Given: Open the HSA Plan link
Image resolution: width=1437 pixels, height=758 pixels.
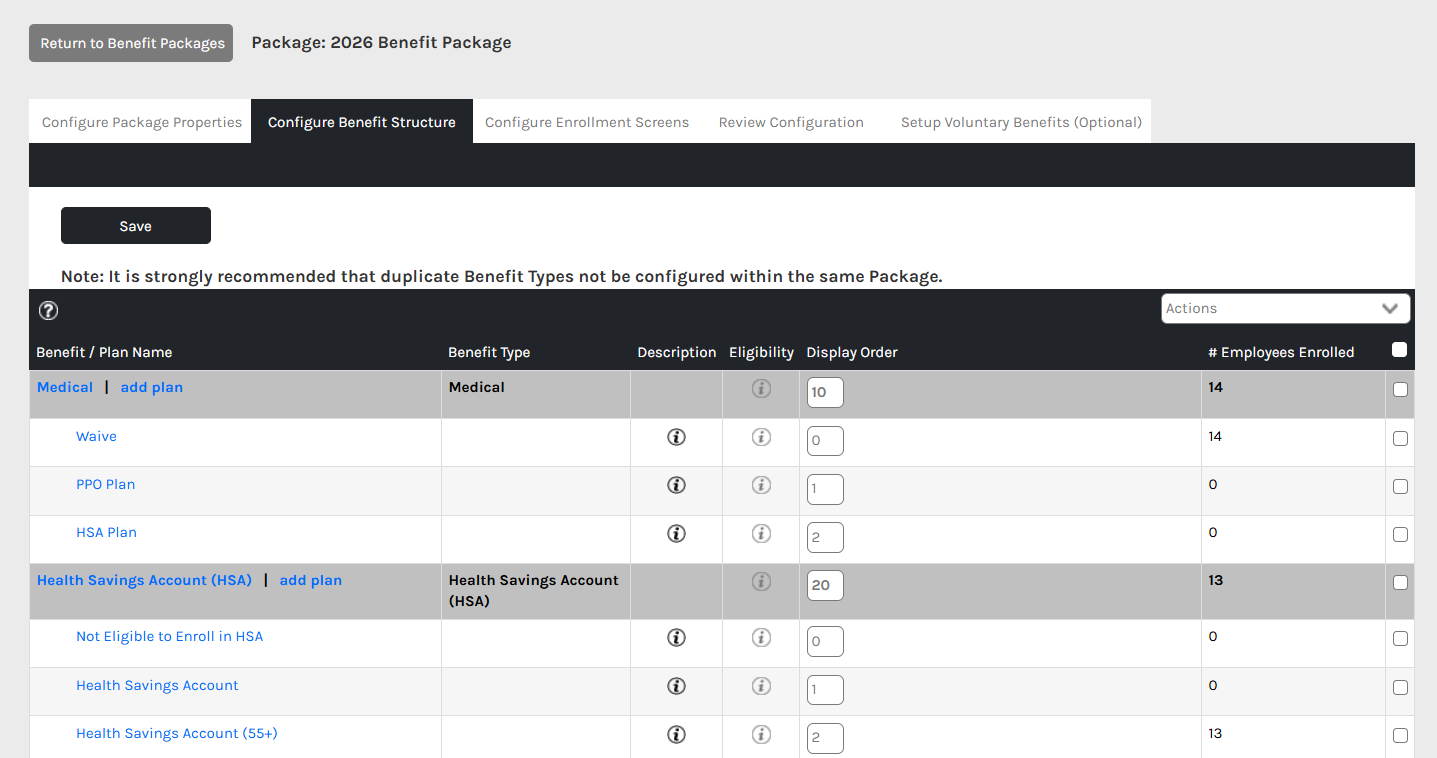Looking at the screenshot, I should 107,532.
